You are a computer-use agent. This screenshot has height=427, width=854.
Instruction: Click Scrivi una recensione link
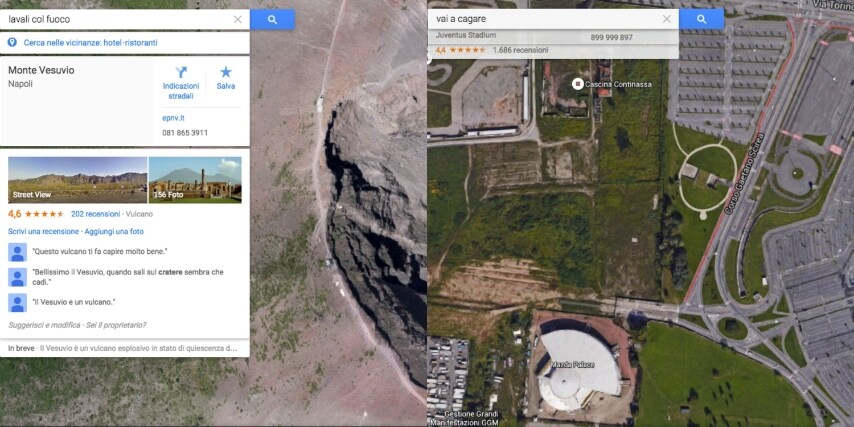(44, 231)
